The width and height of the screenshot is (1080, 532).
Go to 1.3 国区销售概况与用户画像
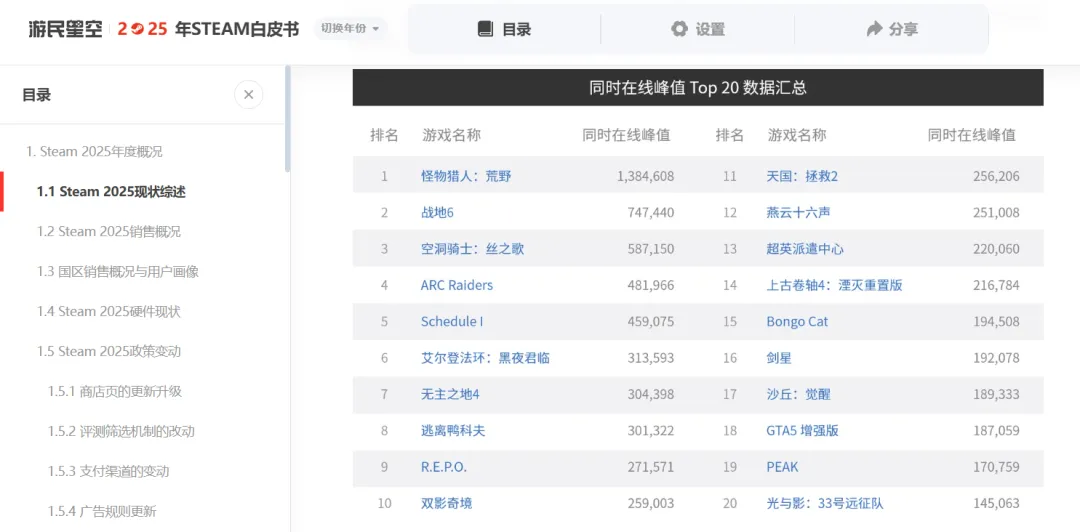118,272
